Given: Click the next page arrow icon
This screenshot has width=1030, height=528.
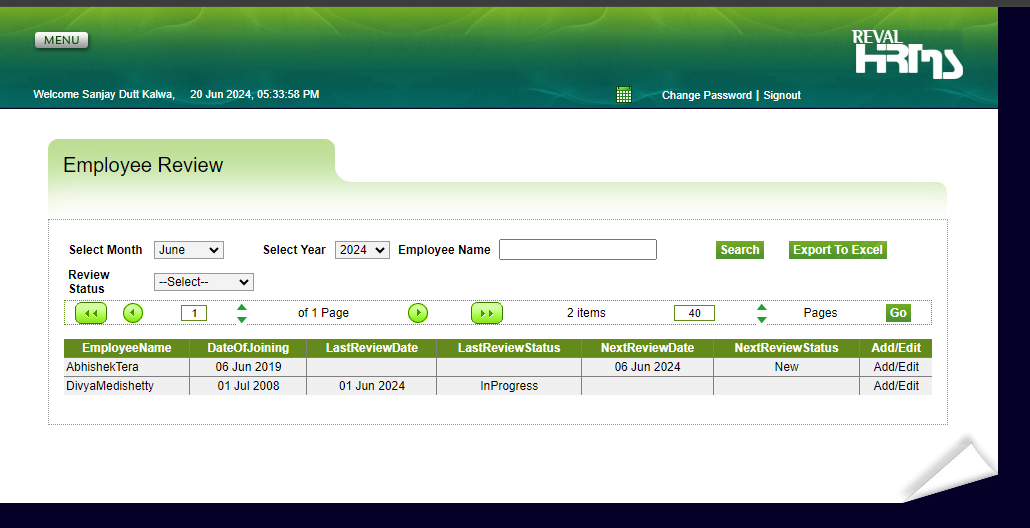Looking at the screenshot, I should (418, 313).
